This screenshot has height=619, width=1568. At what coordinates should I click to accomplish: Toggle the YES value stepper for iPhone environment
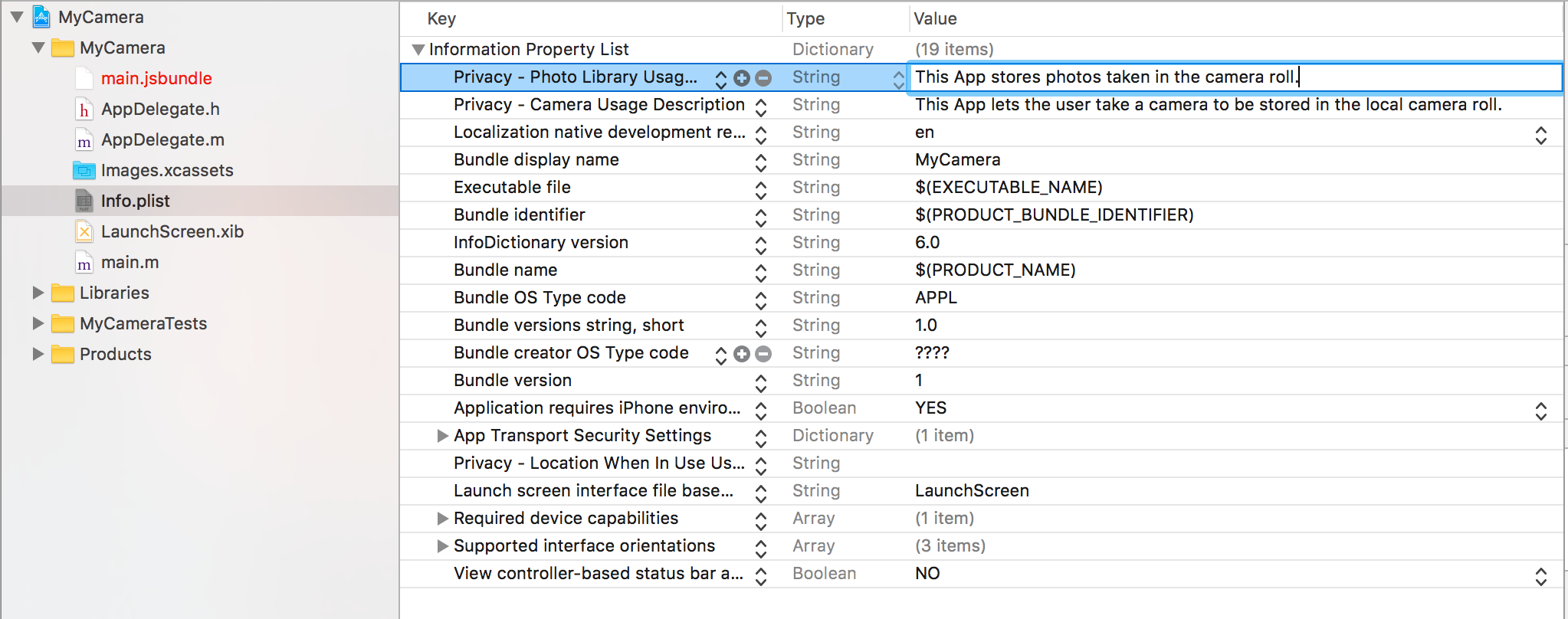click(1540, 411)
